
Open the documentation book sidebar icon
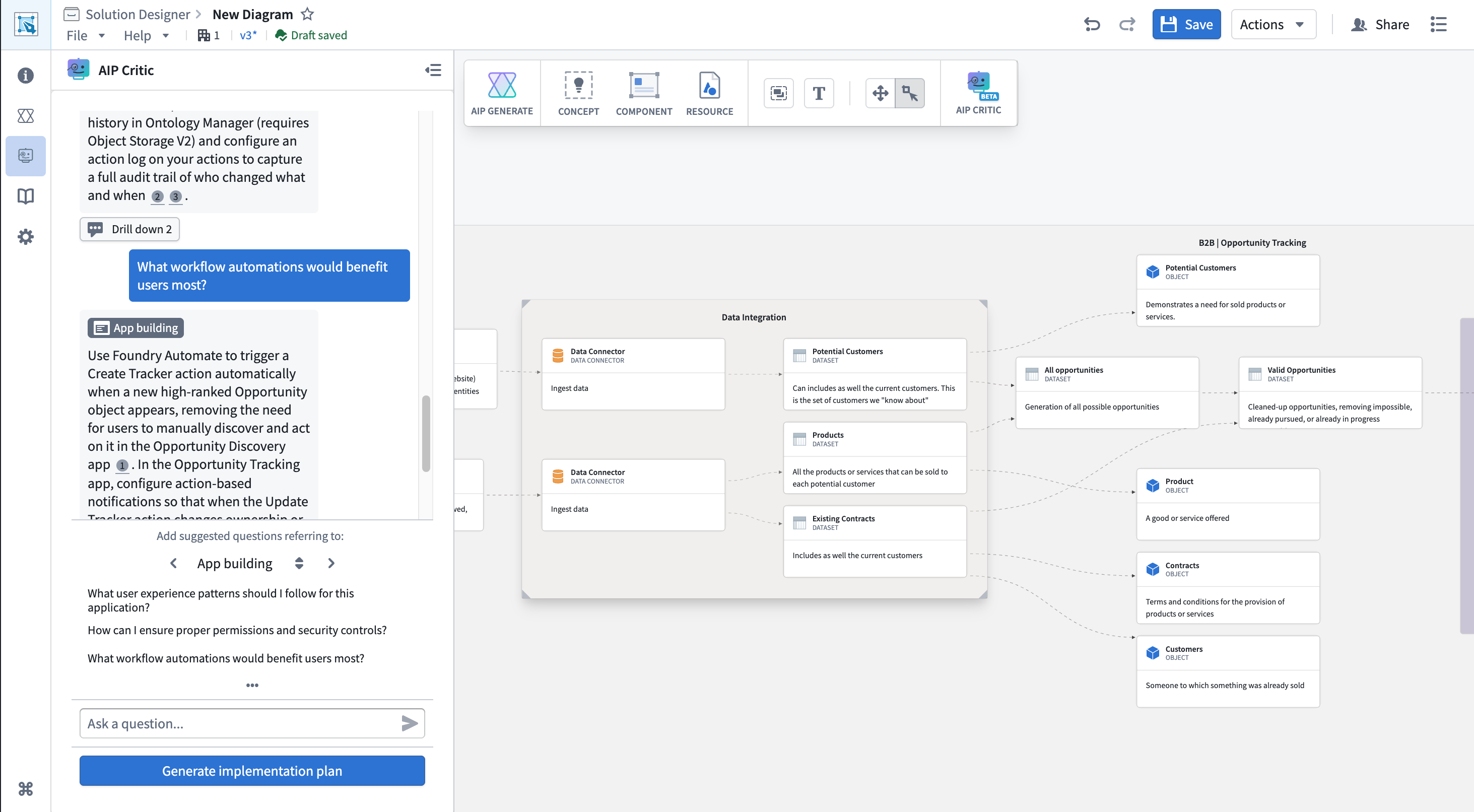coord(25,196)
